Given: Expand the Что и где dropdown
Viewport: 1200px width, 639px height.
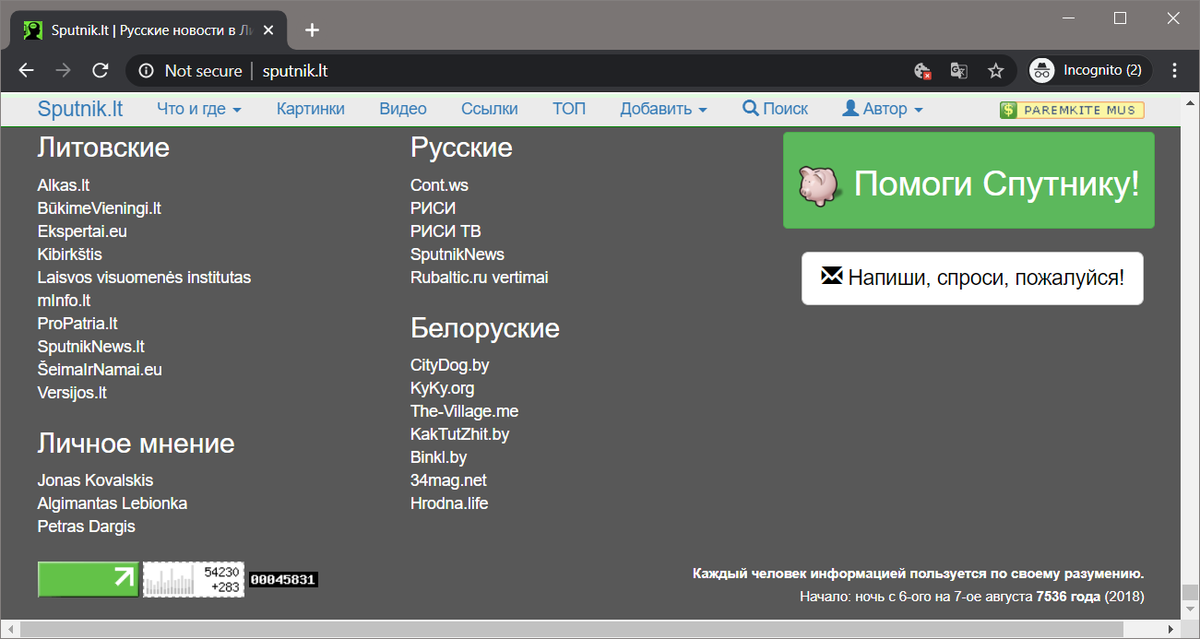Looking at the screenshot, I should 199,109.
